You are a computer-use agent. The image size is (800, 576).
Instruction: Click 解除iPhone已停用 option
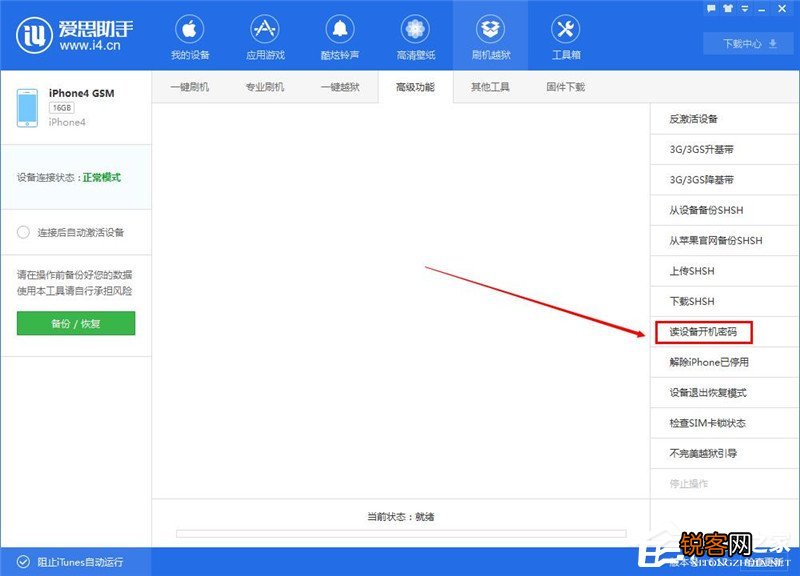tap(724, 362)
